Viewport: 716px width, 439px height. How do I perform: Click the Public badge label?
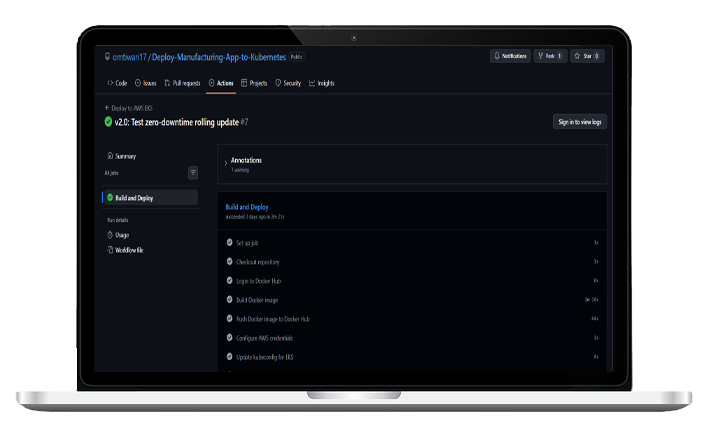[x=297, y=57]
